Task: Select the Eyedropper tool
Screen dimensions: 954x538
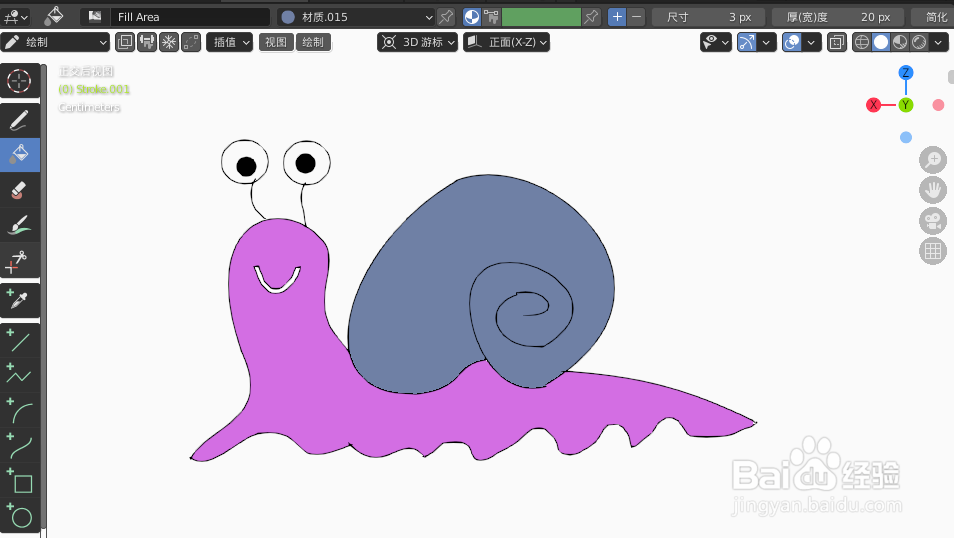Action: tap(19, 300)
